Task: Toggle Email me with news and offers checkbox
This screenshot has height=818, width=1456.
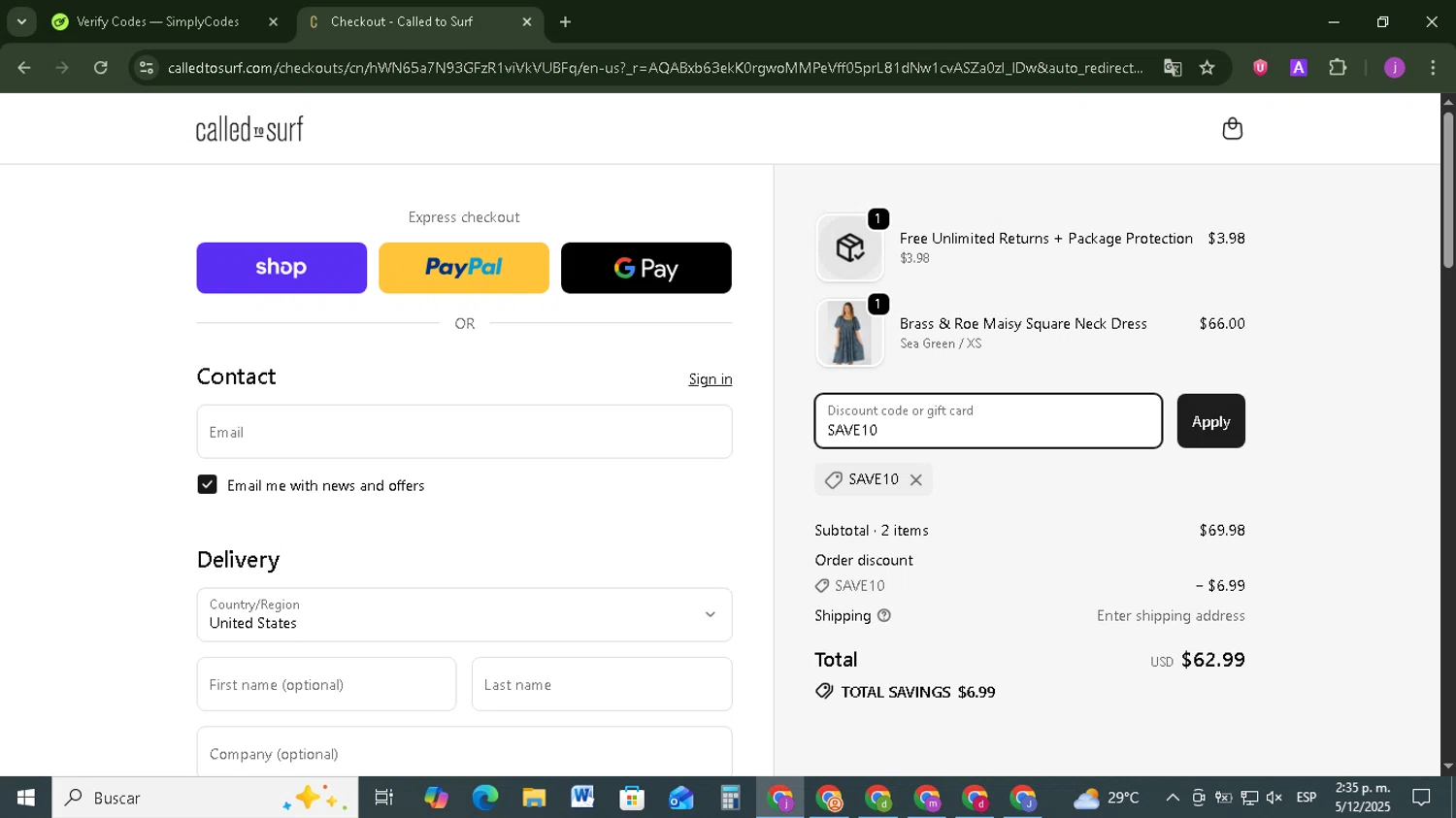Action: tap(207, 484)
